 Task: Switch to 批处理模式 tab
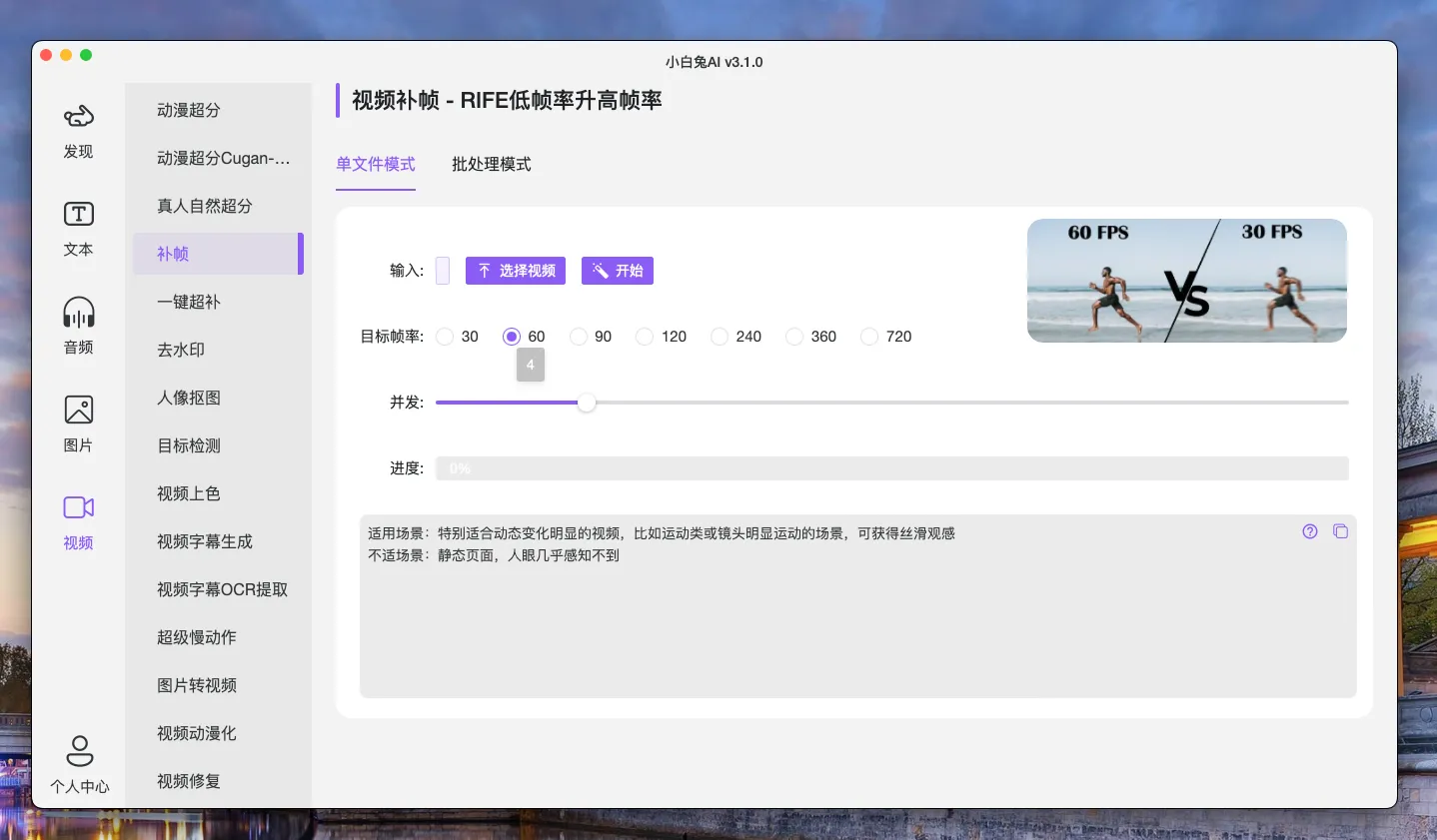(x=492, y=164)
